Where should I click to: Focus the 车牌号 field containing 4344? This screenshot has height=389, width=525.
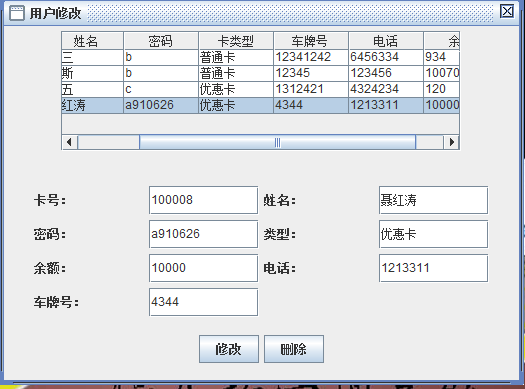(203, 302)
